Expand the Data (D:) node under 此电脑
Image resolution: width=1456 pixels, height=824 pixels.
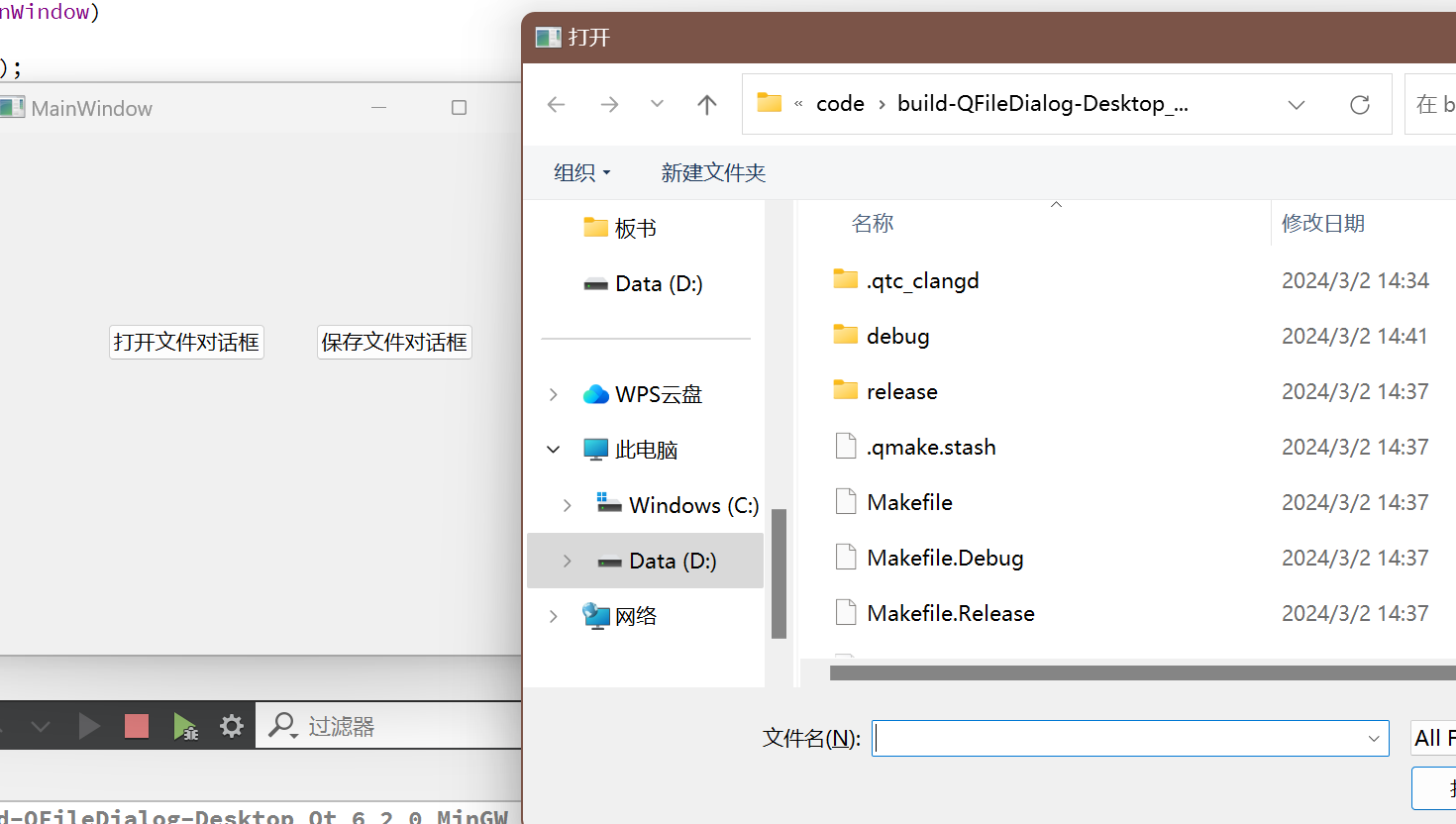568,561
